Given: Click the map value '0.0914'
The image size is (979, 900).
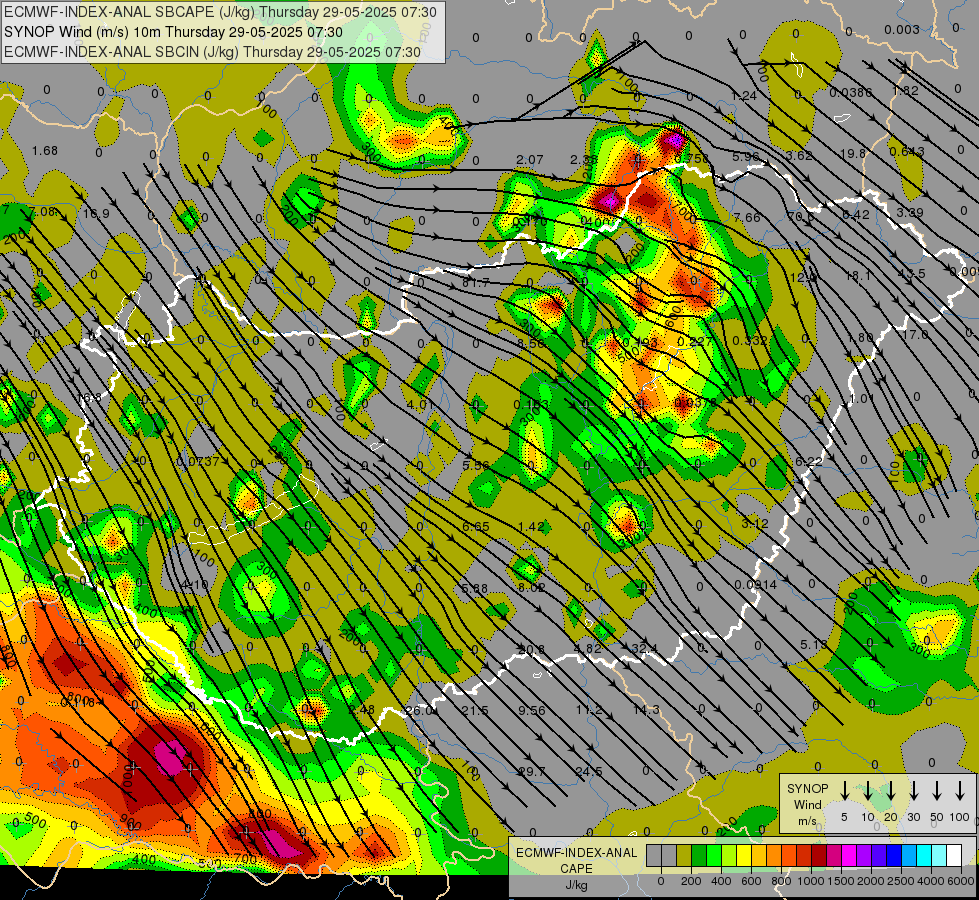Looking at the screenshot, I should (755, 585).
